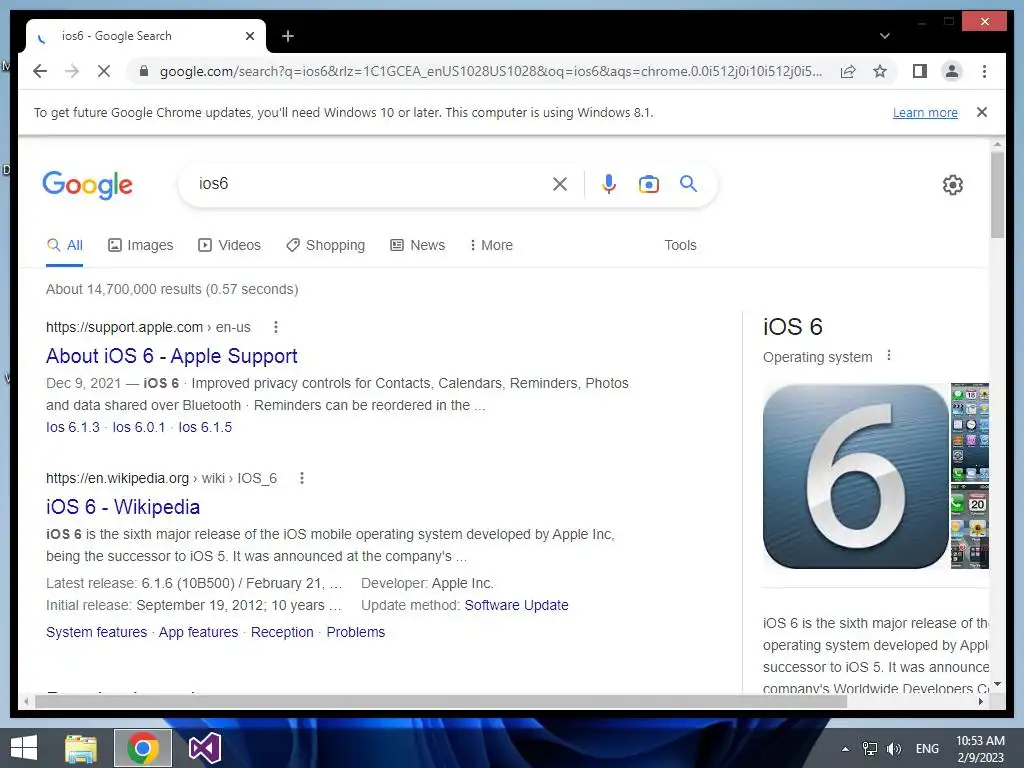Close the ios6 Google Search tab
This screenshot has width=1024, height=768.
point(249,36)
